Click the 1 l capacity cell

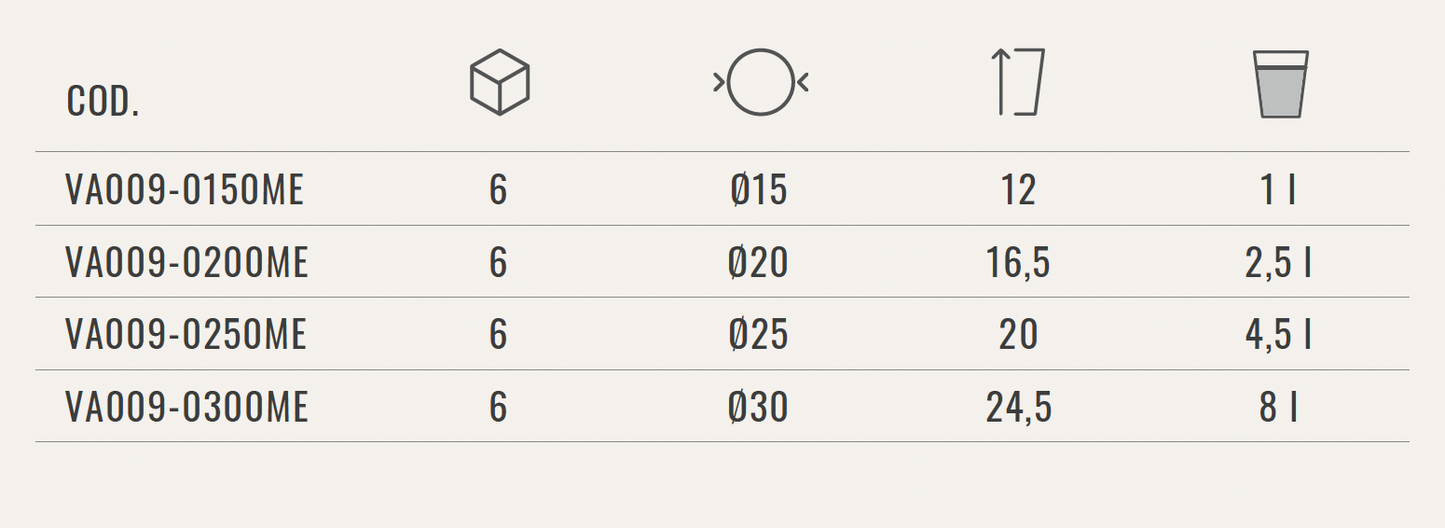tap(1278, 190)
